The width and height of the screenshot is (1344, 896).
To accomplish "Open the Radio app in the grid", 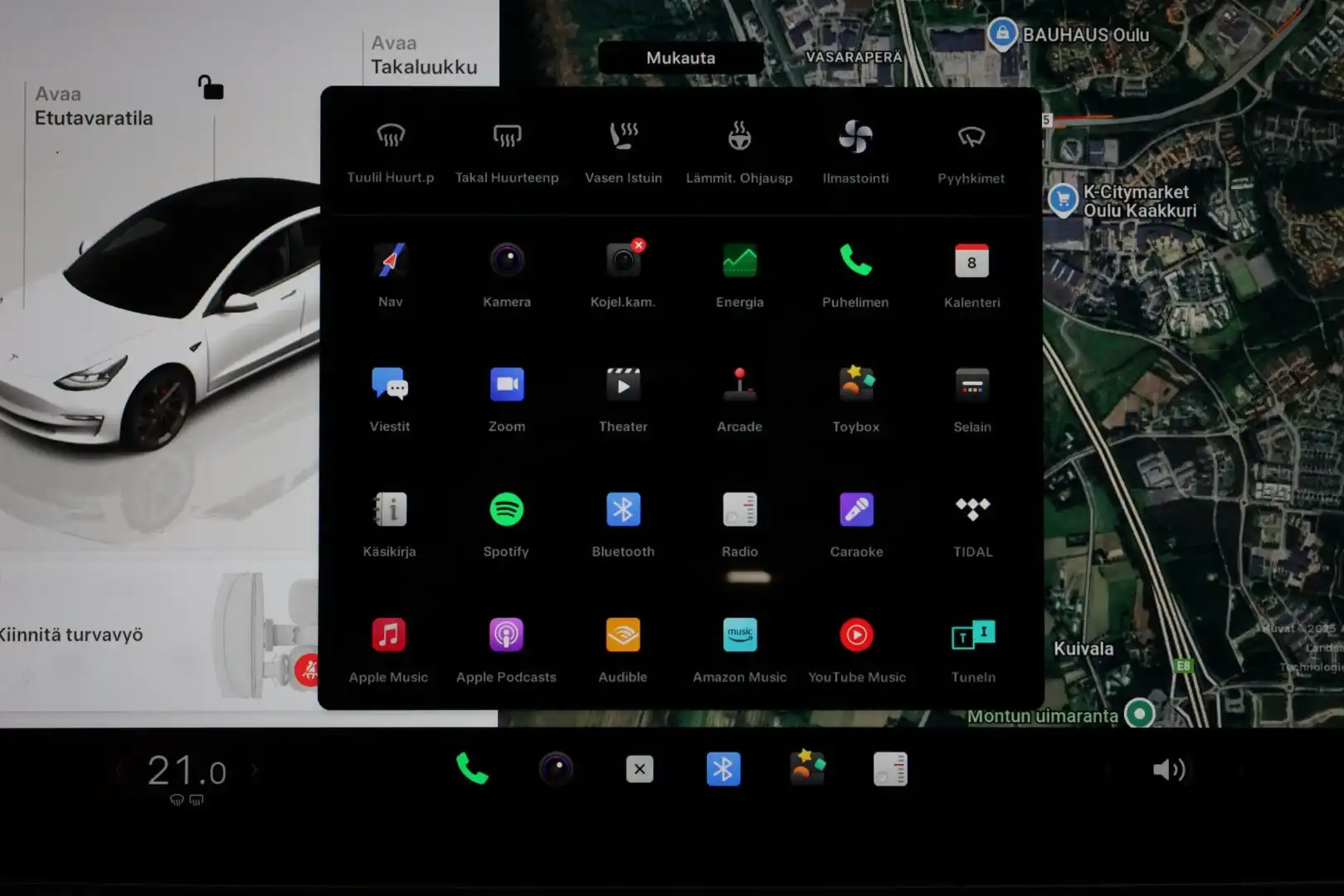I will click(739, 526).
